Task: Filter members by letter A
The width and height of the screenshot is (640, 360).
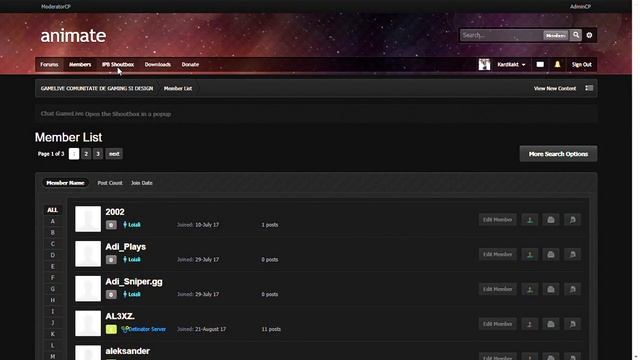Action: 52,221
